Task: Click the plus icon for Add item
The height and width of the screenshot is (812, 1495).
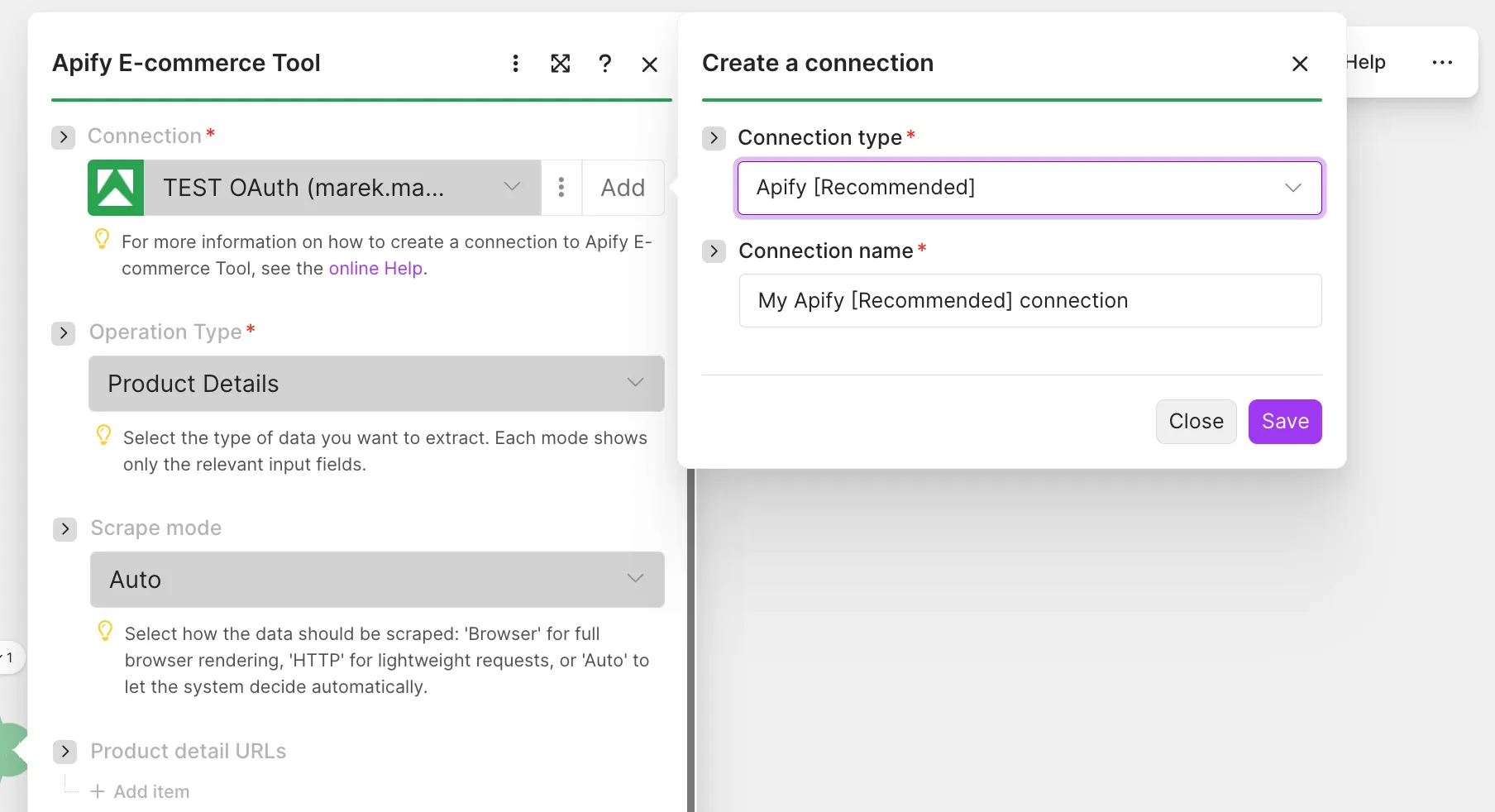Action: [x=98, y=791]
